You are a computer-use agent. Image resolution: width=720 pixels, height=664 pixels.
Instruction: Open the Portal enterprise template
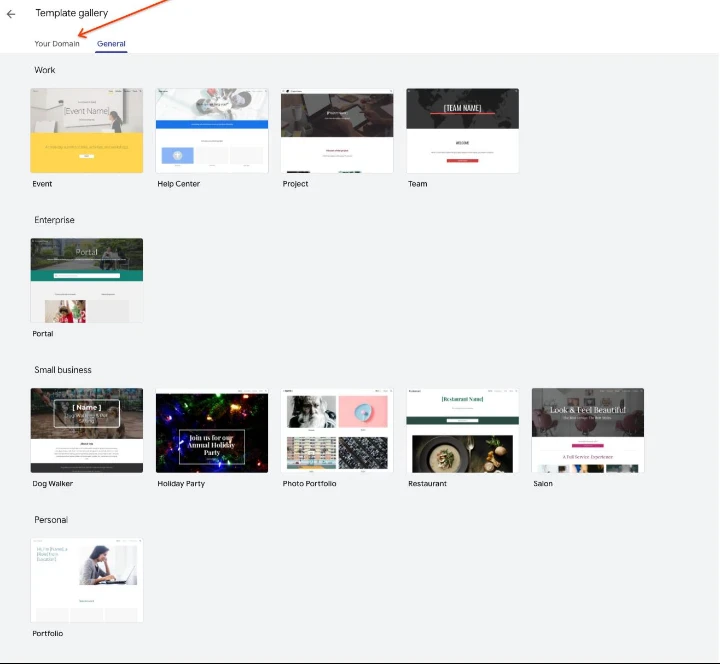coord(87,280)
